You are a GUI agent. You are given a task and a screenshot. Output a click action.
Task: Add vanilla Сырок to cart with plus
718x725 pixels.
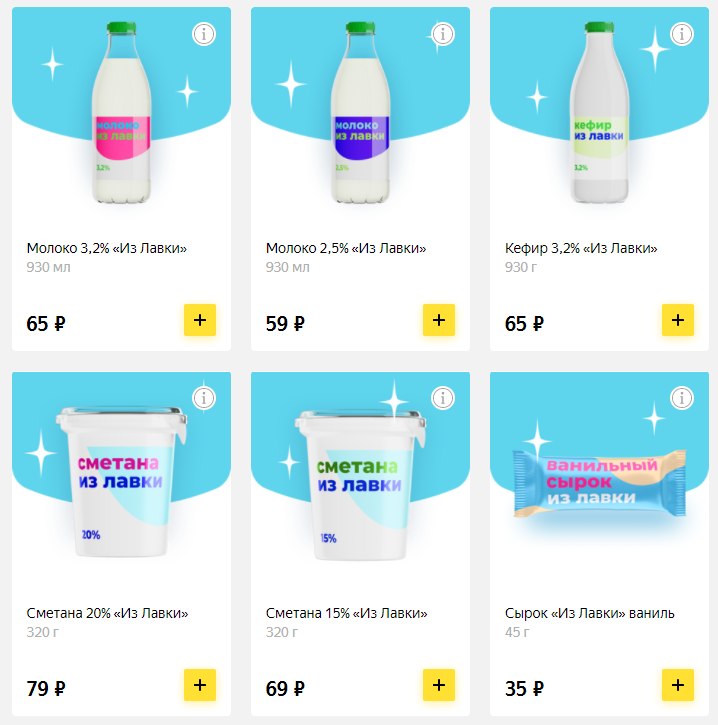click(x=678, y=685)
